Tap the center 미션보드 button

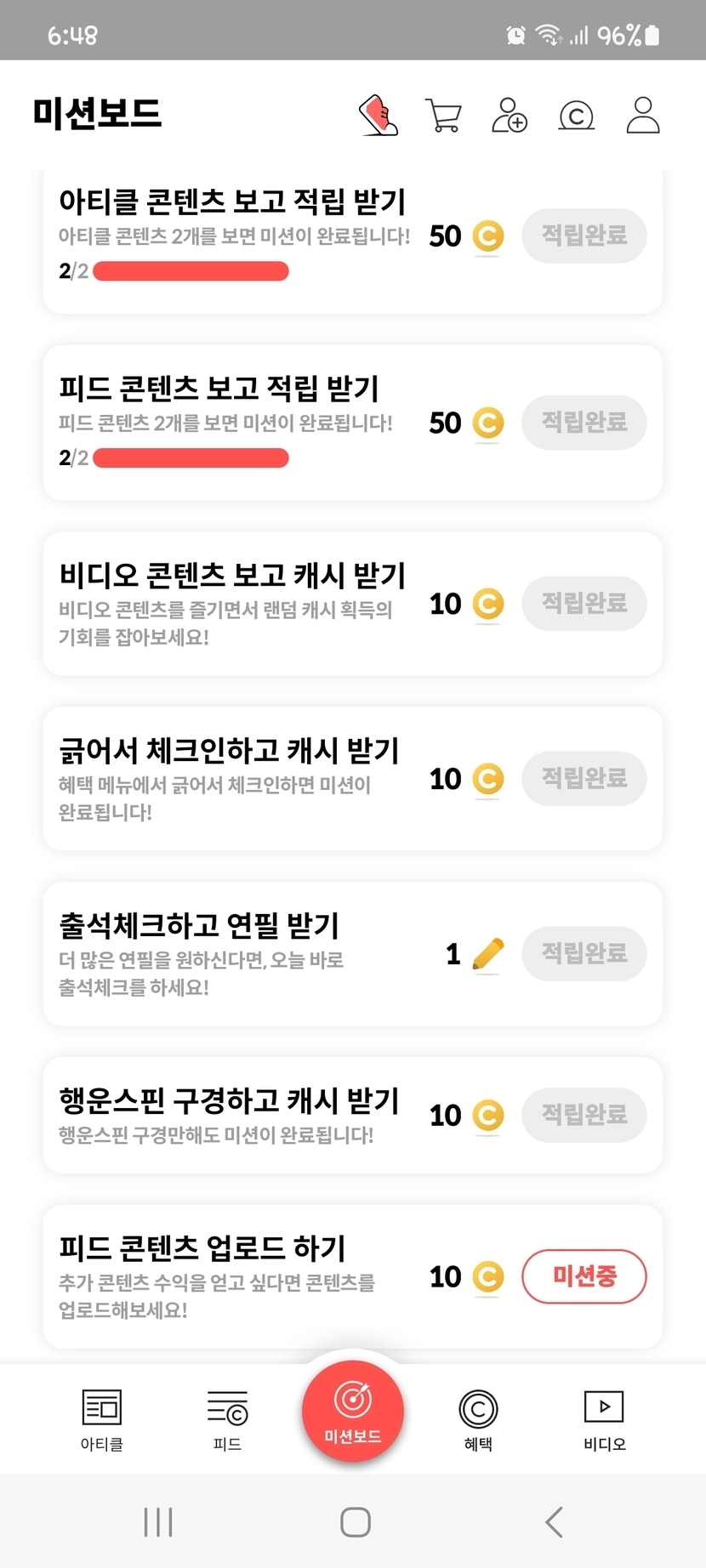tap(353, 1411)
